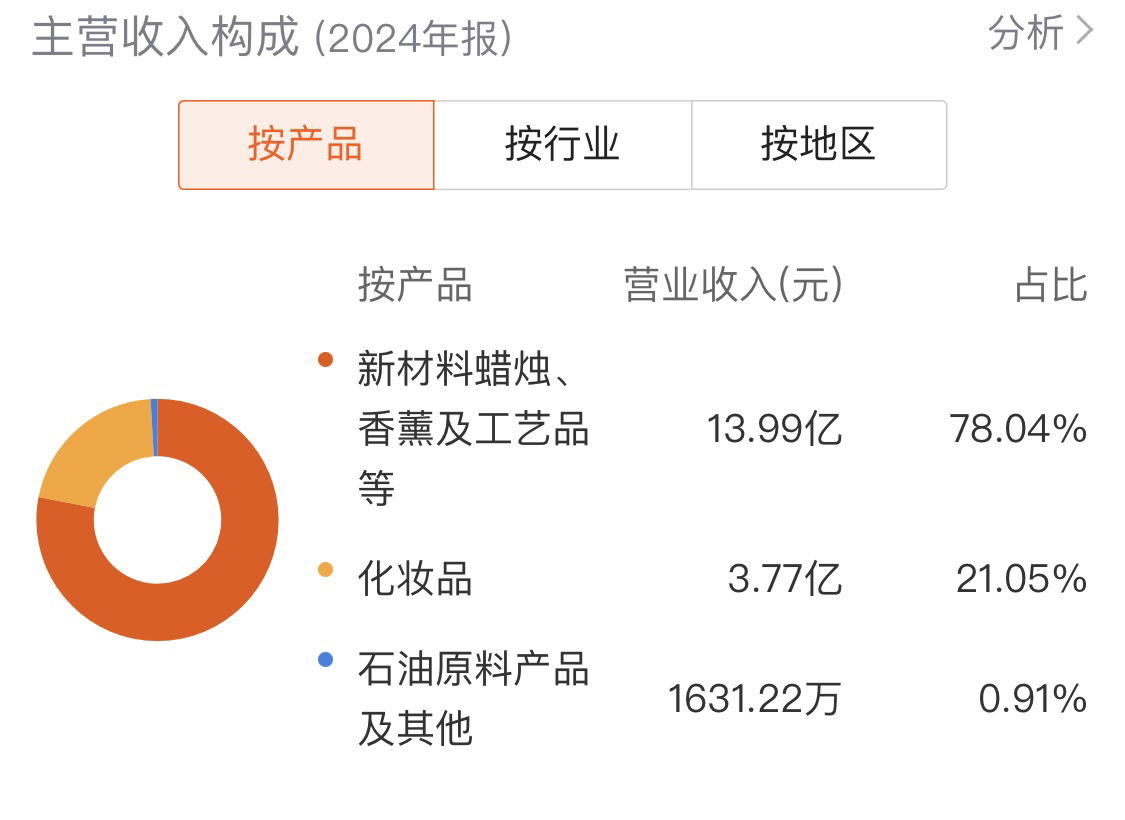Switch to the 按地区 tab
1125x820 pixels.
(819, 145)
